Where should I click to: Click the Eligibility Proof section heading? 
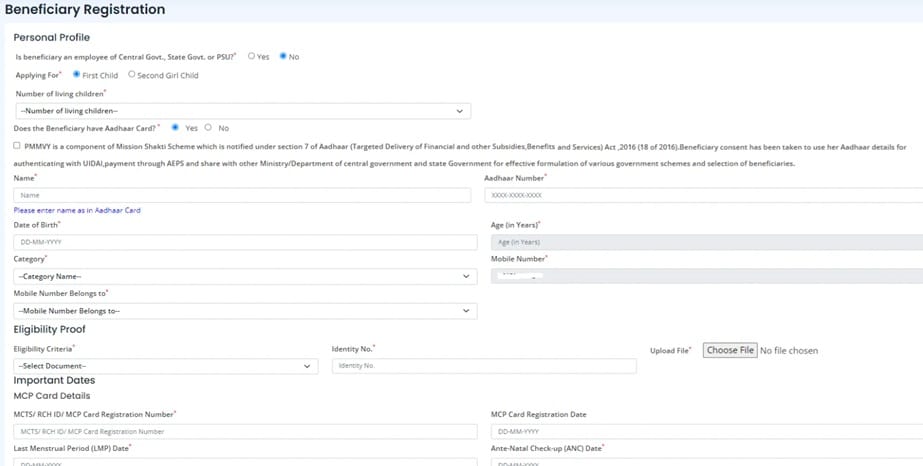[x=49, y=329]
